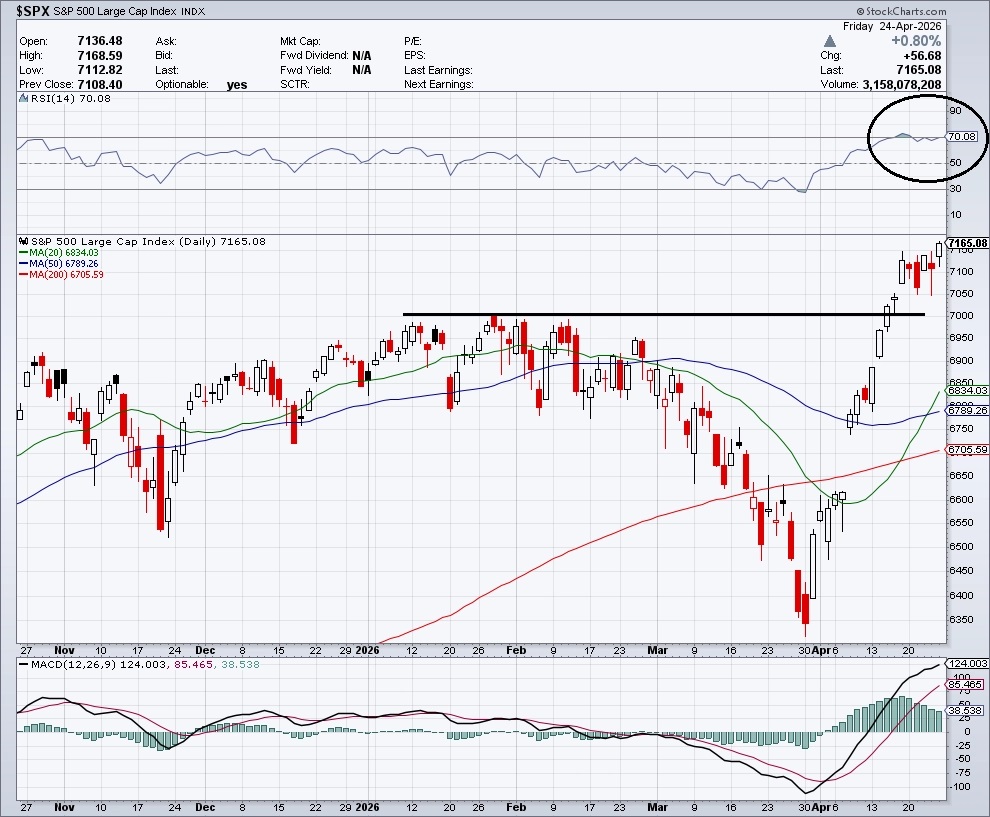Click the candlestick icon before the daily chart title

(x=24, y=241)
